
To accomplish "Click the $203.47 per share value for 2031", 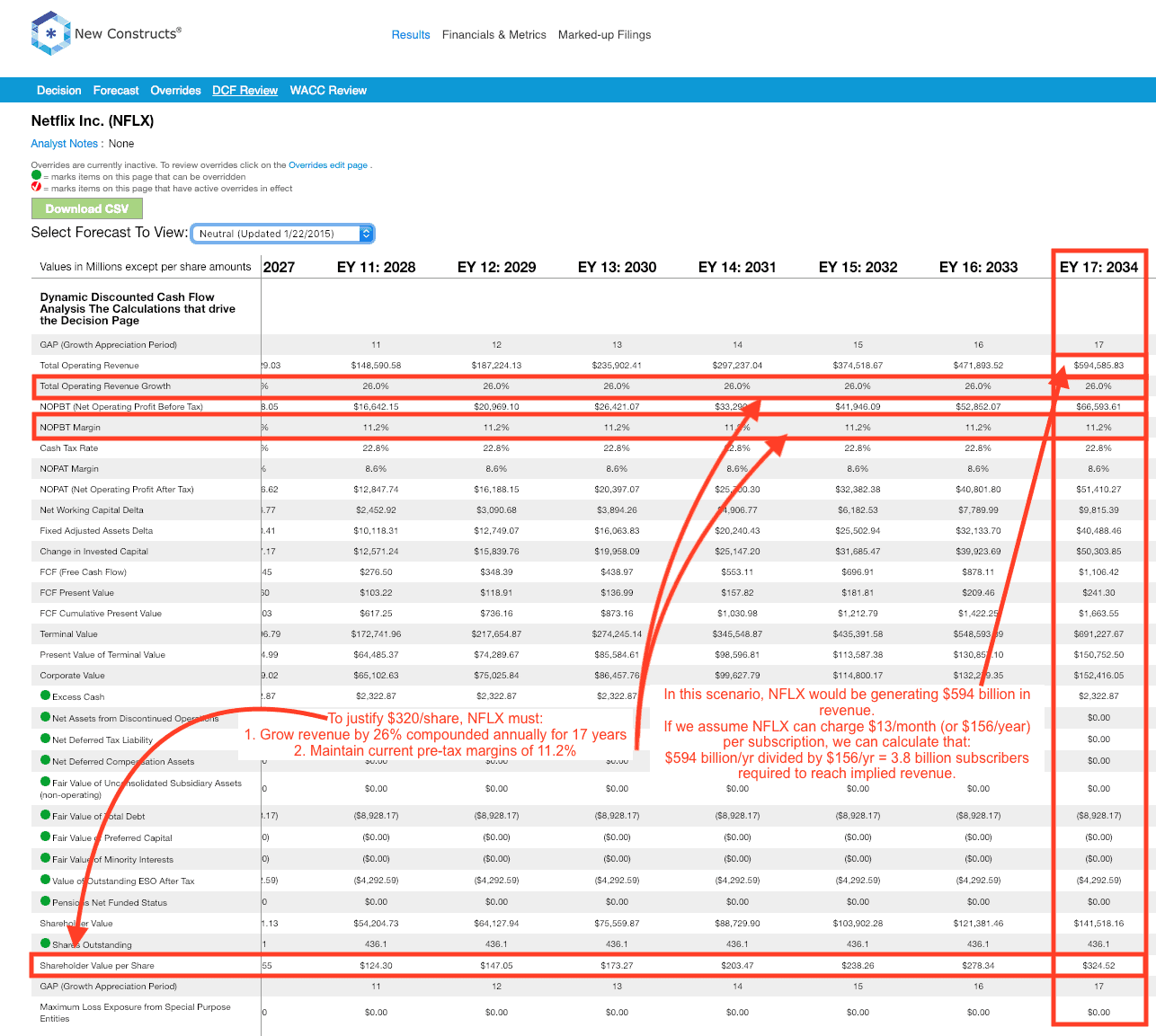I will [x=737, y=966].
